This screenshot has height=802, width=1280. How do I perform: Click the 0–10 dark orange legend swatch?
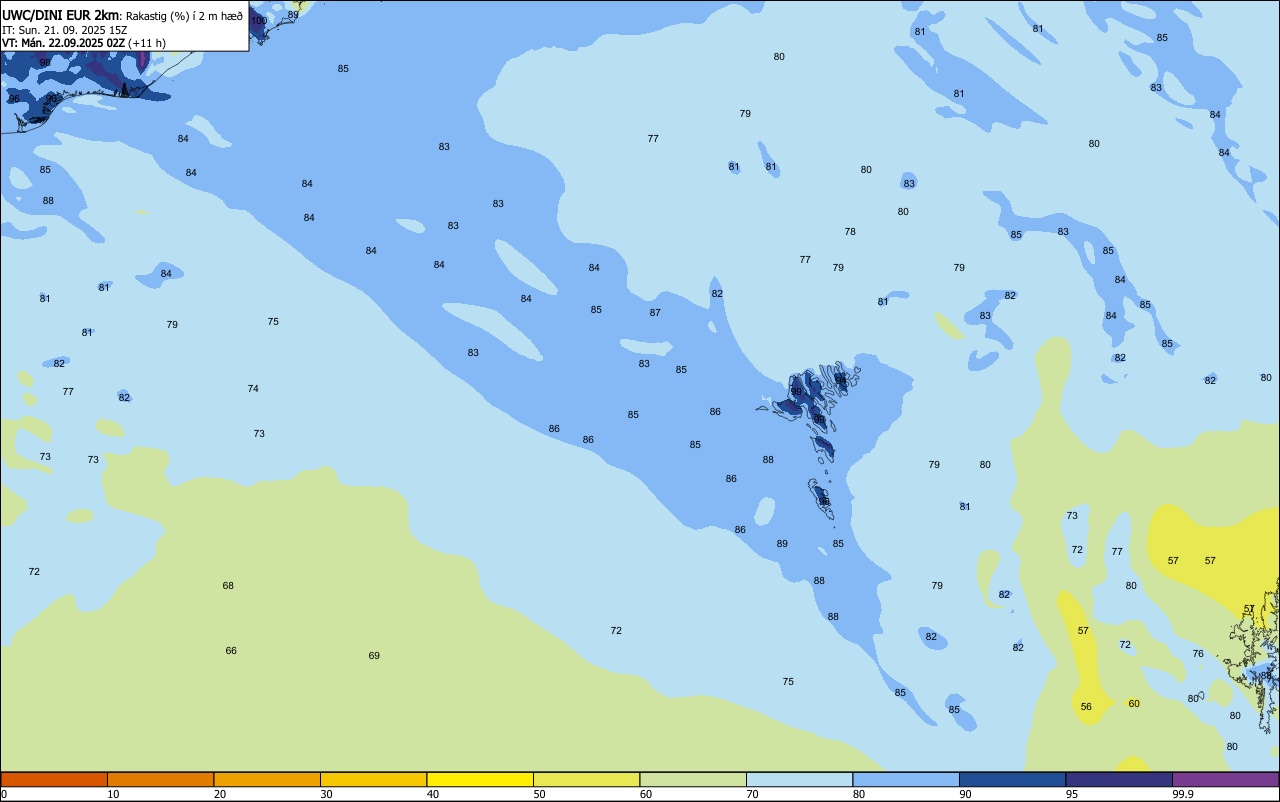[x=54, y=779]
